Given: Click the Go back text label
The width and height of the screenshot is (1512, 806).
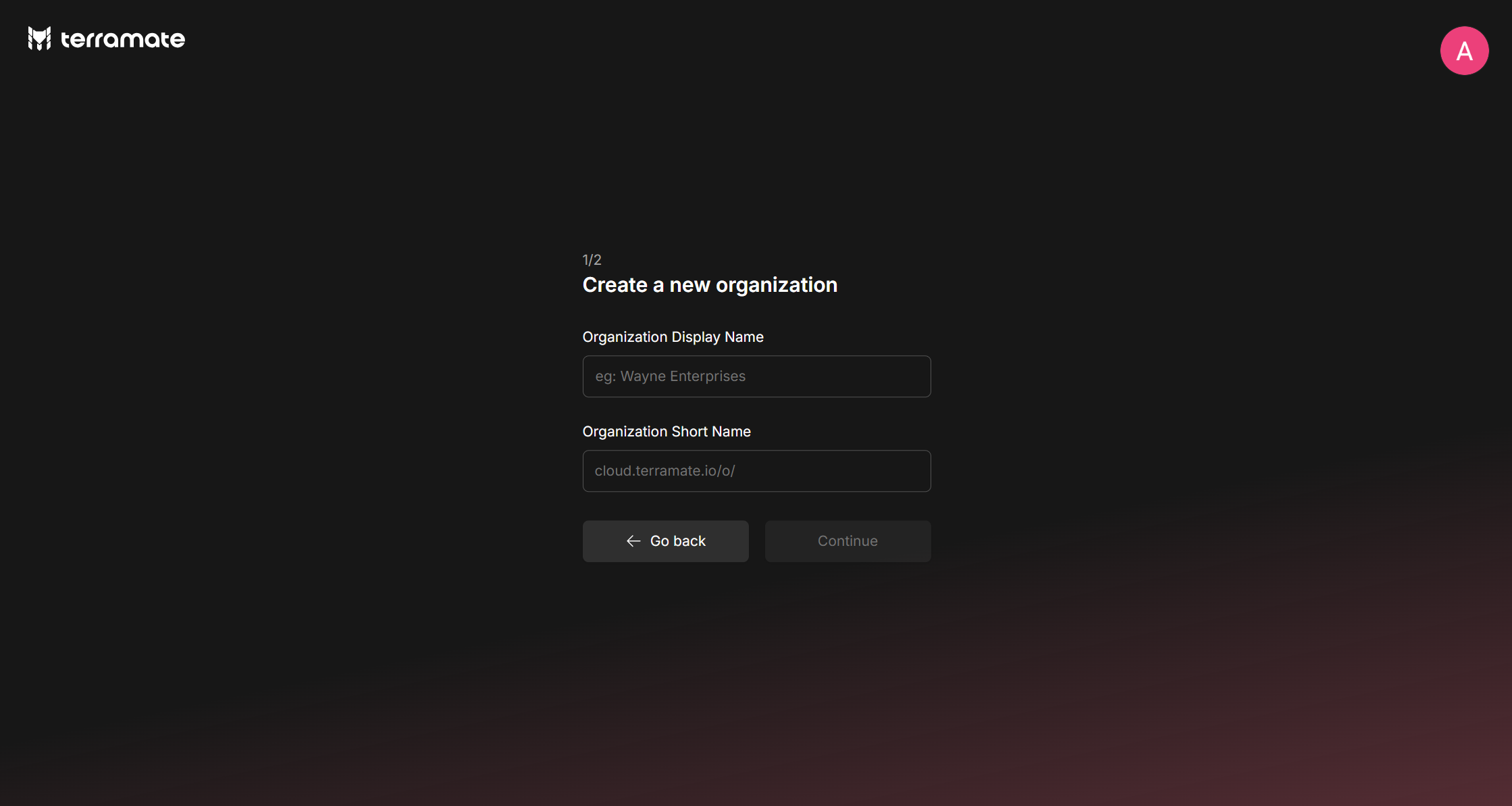Looking at the screenshot, I should point(677,541).
